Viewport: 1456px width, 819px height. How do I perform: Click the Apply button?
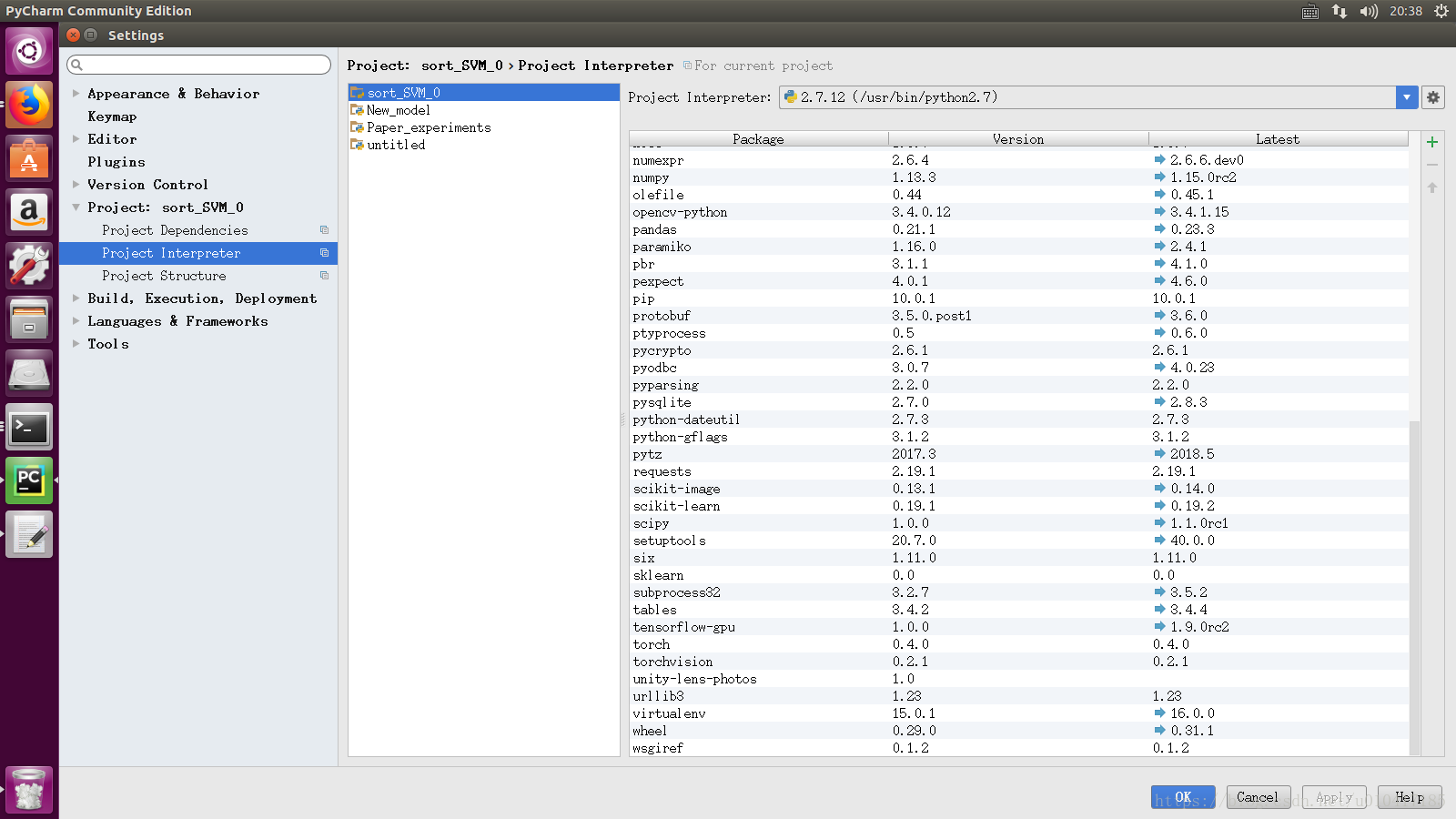(x=1334, y=797)
